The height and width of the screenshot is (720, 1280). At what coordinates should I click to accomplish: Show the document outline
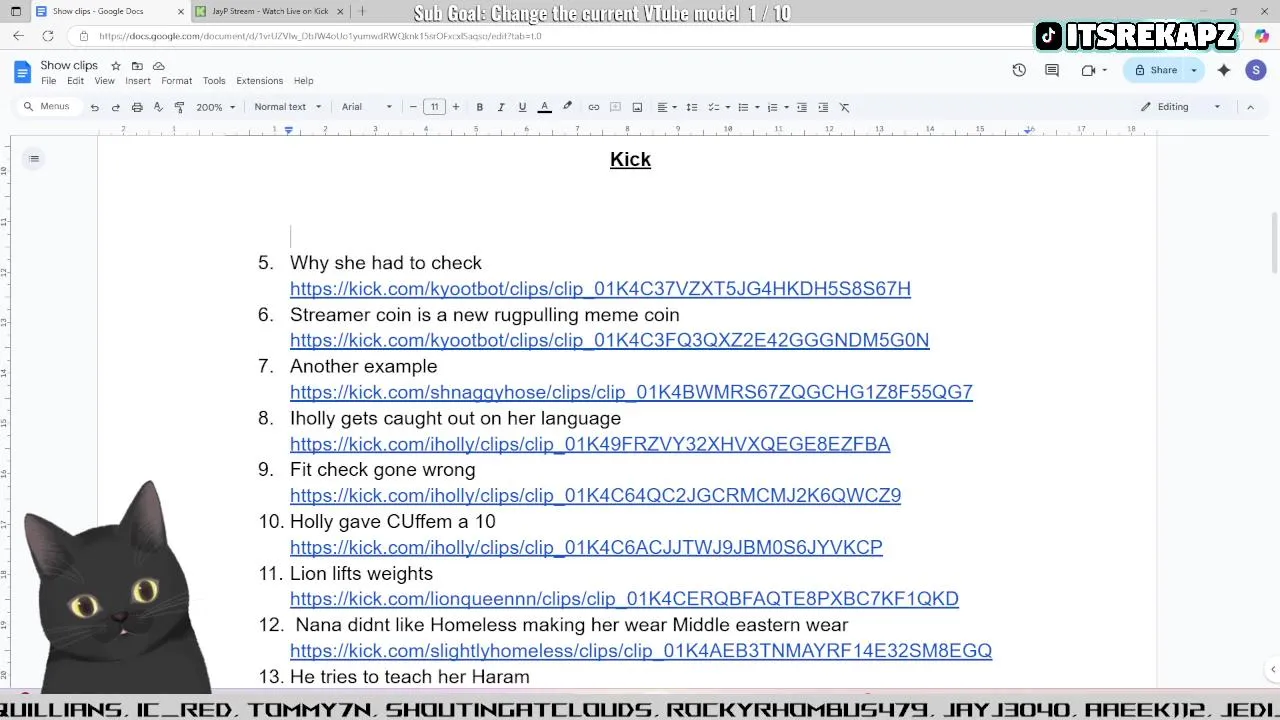pos(34,159)
